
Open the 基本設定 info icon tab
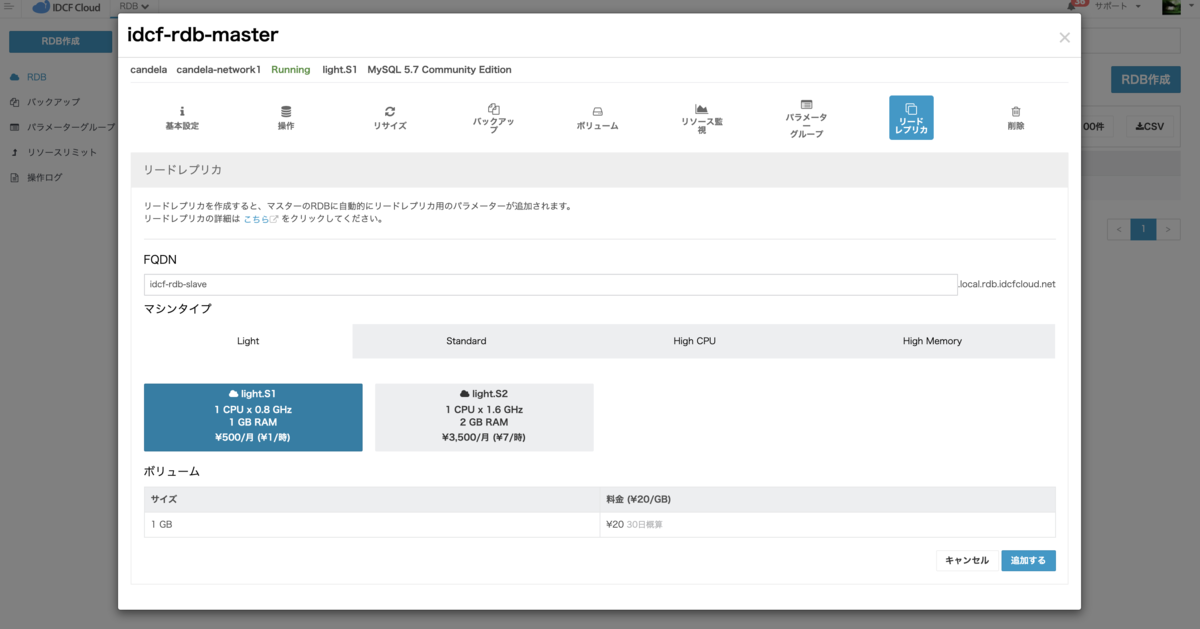[x=182, y=118]
